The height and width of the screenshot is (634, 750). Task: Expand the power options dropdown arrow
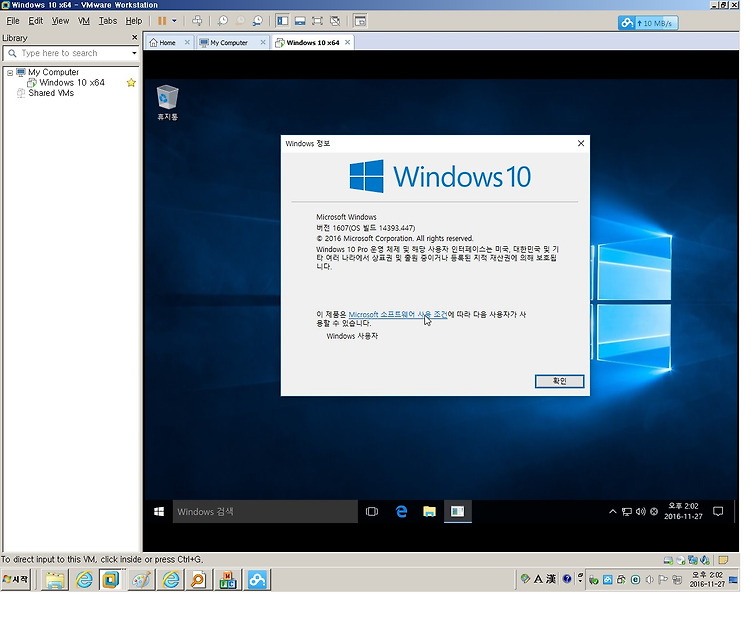[x=174, y=21]
